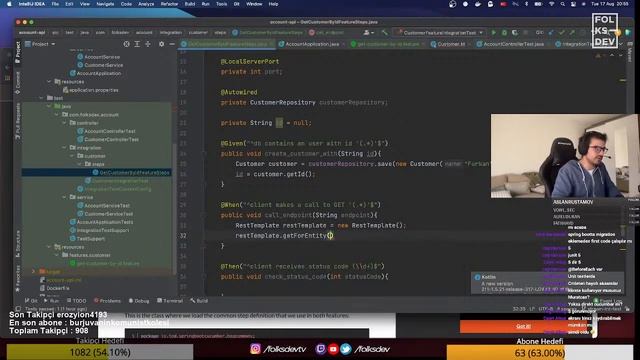The width and height of the screenshot is (640, 360).
Task: Place cursor on restTemplate.getForEntity line
Action: (284, 236)
